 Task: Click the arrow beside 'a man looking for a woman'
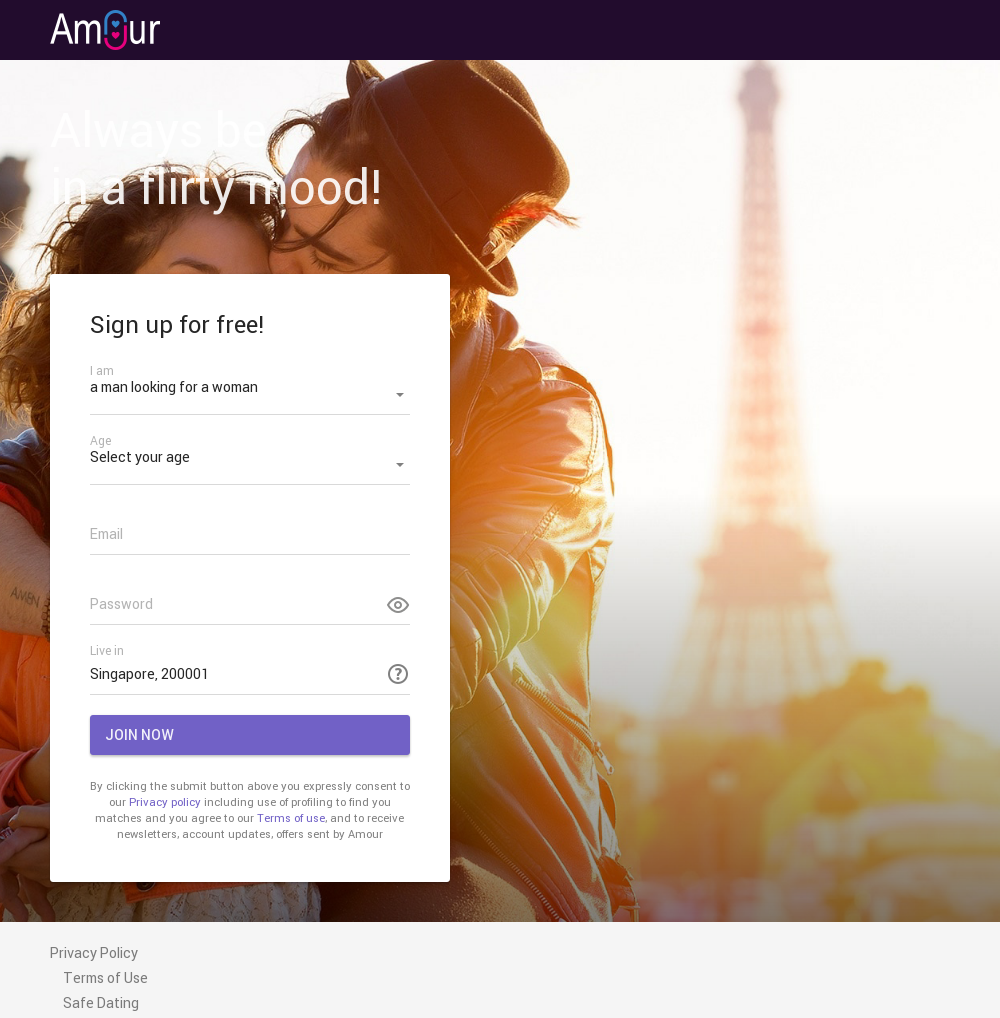(x=400, y=395)
